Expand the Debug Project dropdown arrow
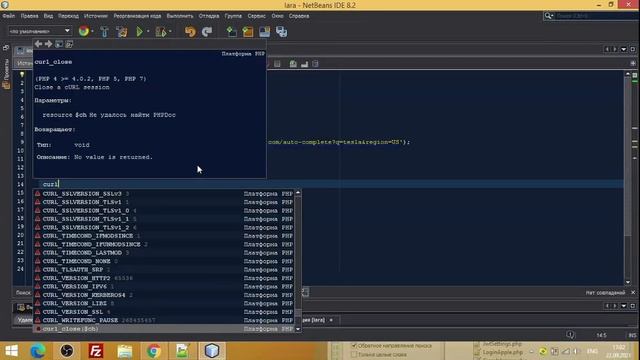 pyautogui.click(x=170, y=31)
